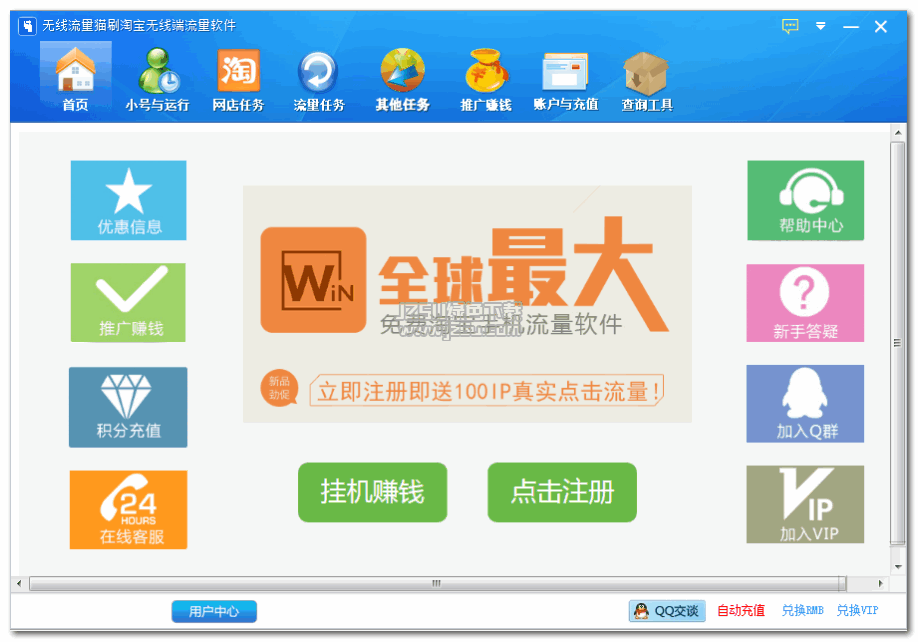Viewport: 918px width, 642px height.
Task: Click the horizontal scrollbar left arrow
Action: click(x=19, y=583)
